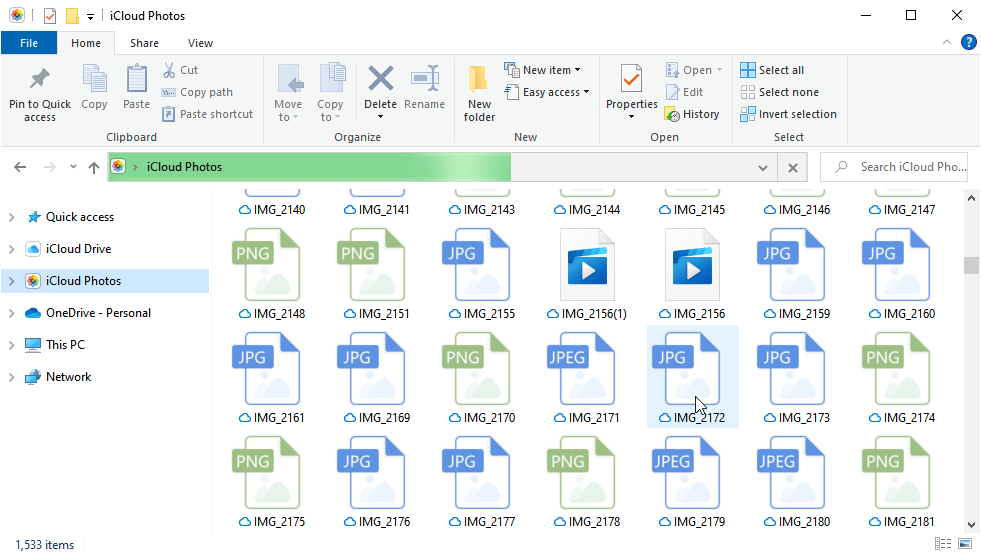
Task: Click the Paste icon in the ribbon
Action: point(136,80)
